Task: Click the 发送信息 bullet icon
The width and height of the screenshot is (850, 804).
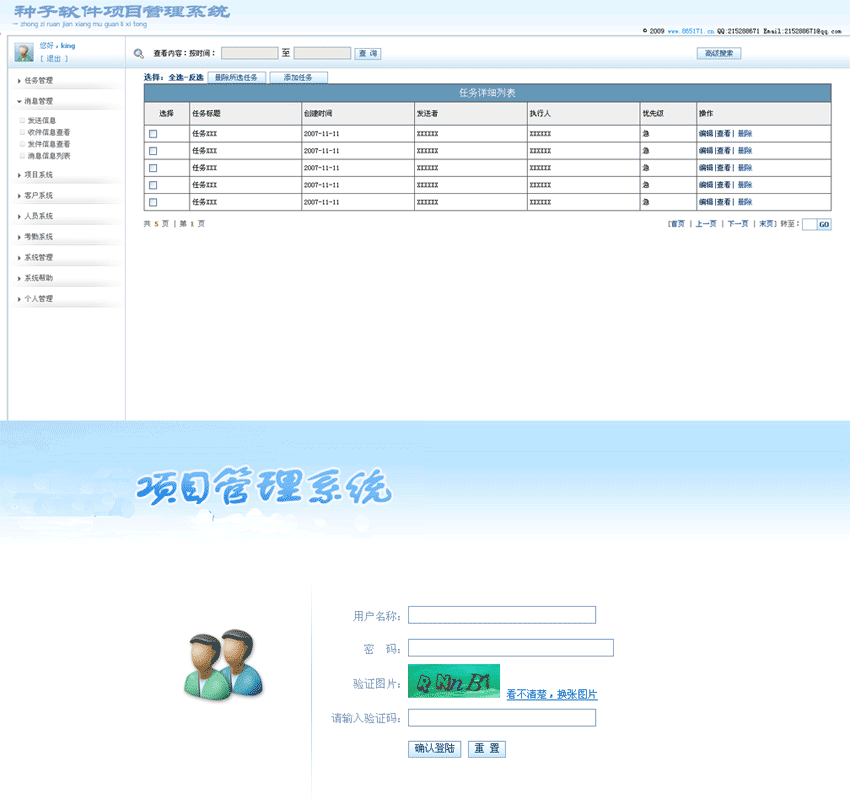Action: (22, 120)
